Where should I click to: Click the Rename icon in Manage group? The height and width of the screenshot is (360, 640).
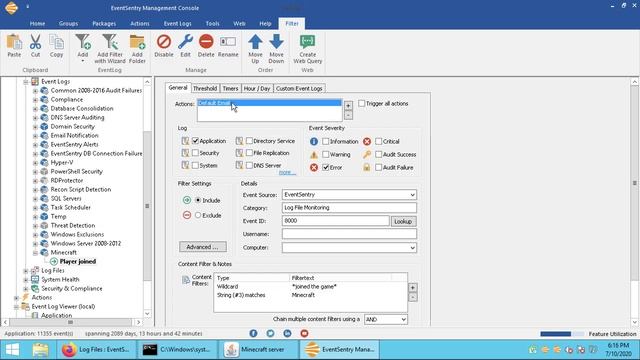[228, 42]
